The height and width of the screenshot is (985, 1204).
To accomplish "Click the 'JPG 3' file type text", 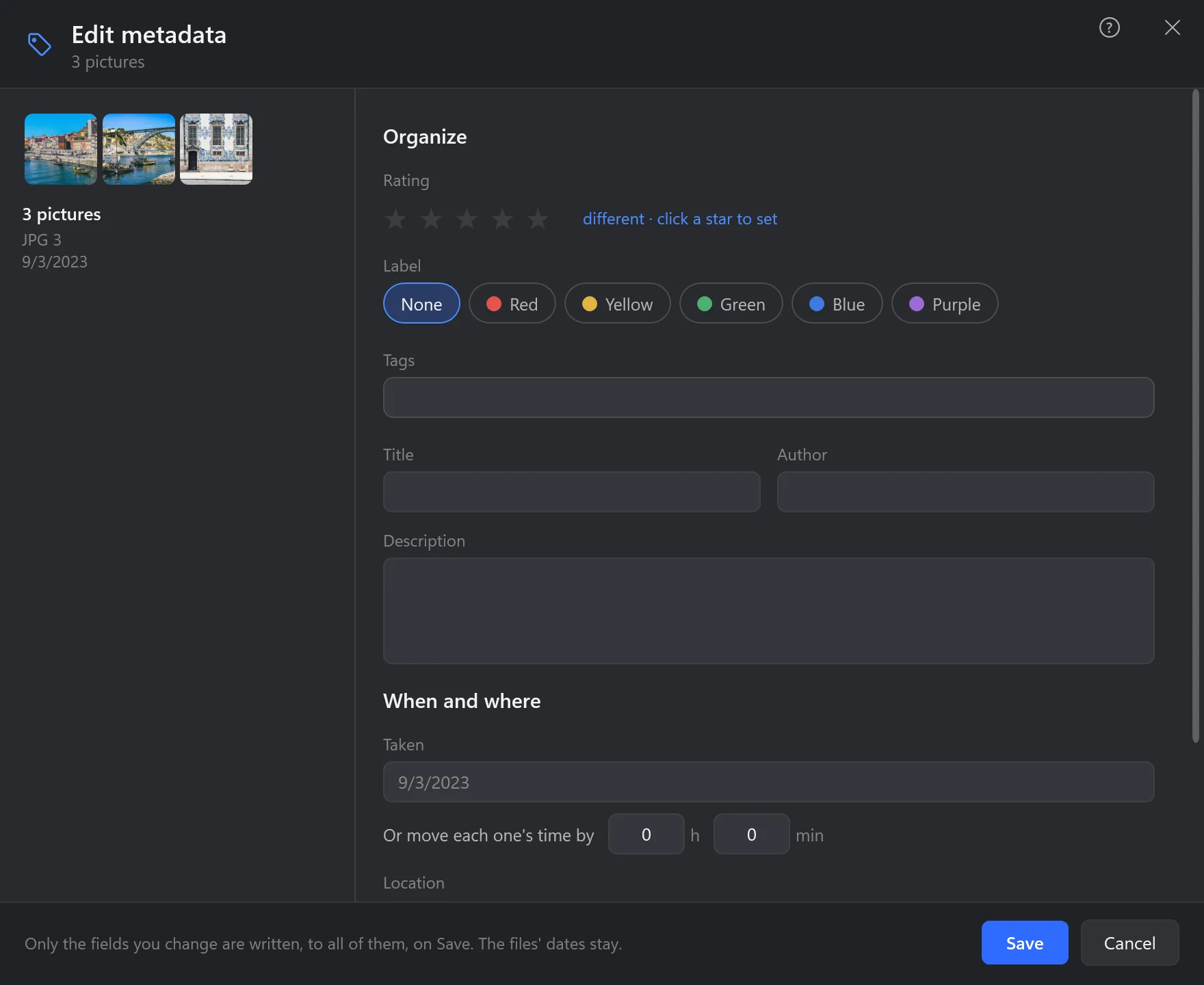I will (42, 240).
